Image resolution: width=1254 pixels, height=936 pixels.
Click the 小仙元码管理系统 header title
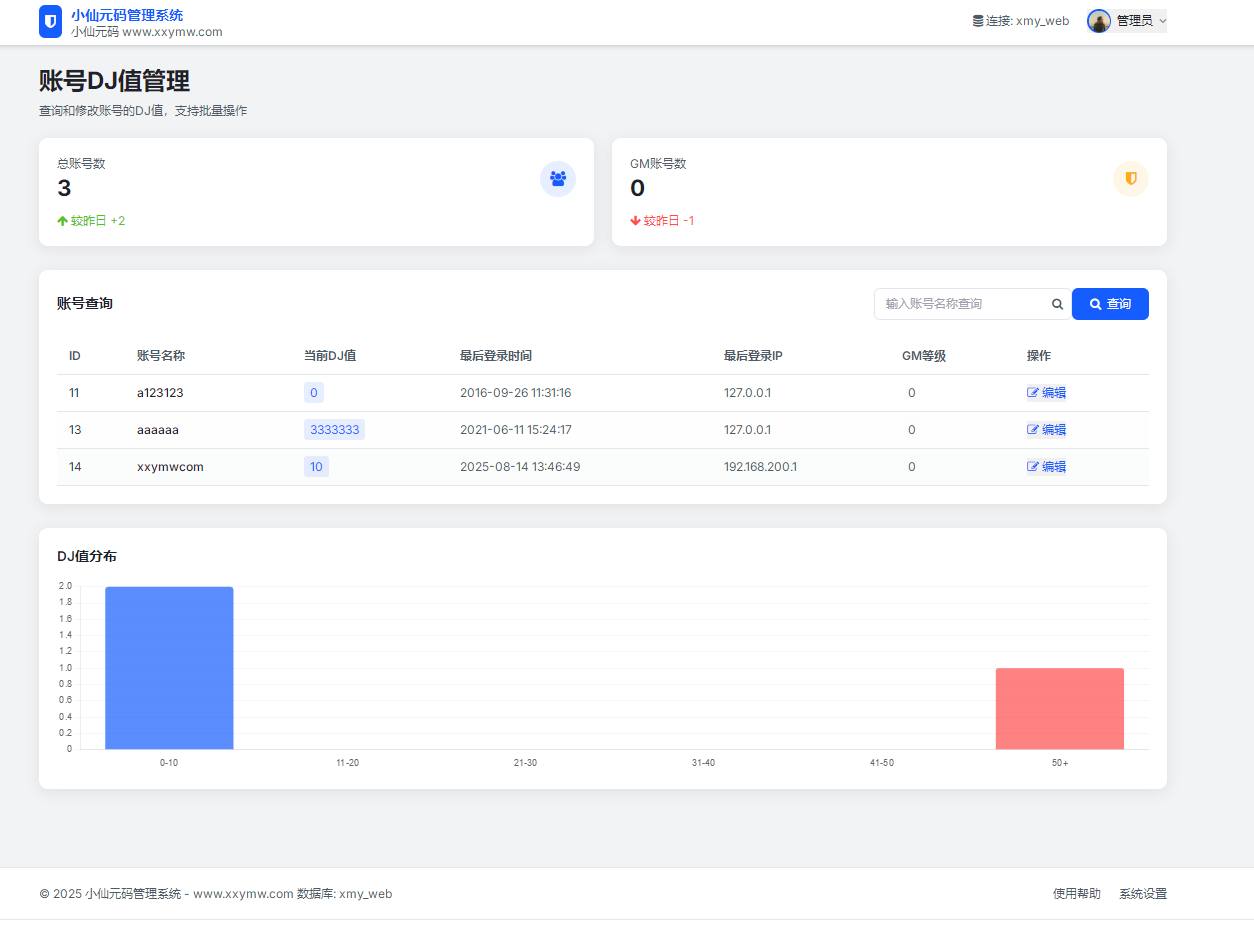point(127,15)
